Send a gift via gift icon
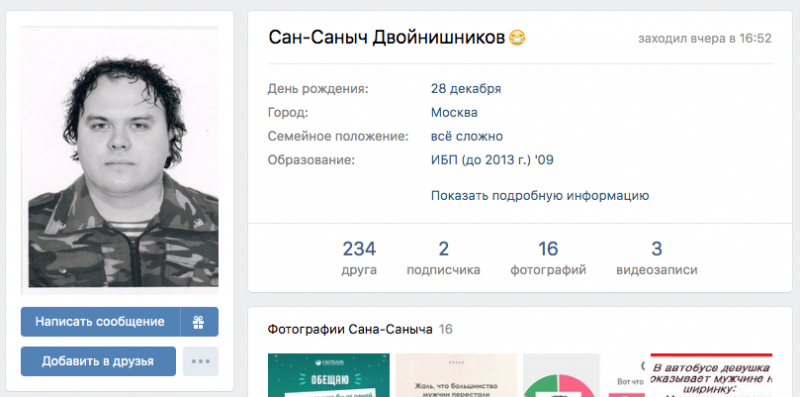Viewport: 800px width, 397px height. [x=199, y=321]
